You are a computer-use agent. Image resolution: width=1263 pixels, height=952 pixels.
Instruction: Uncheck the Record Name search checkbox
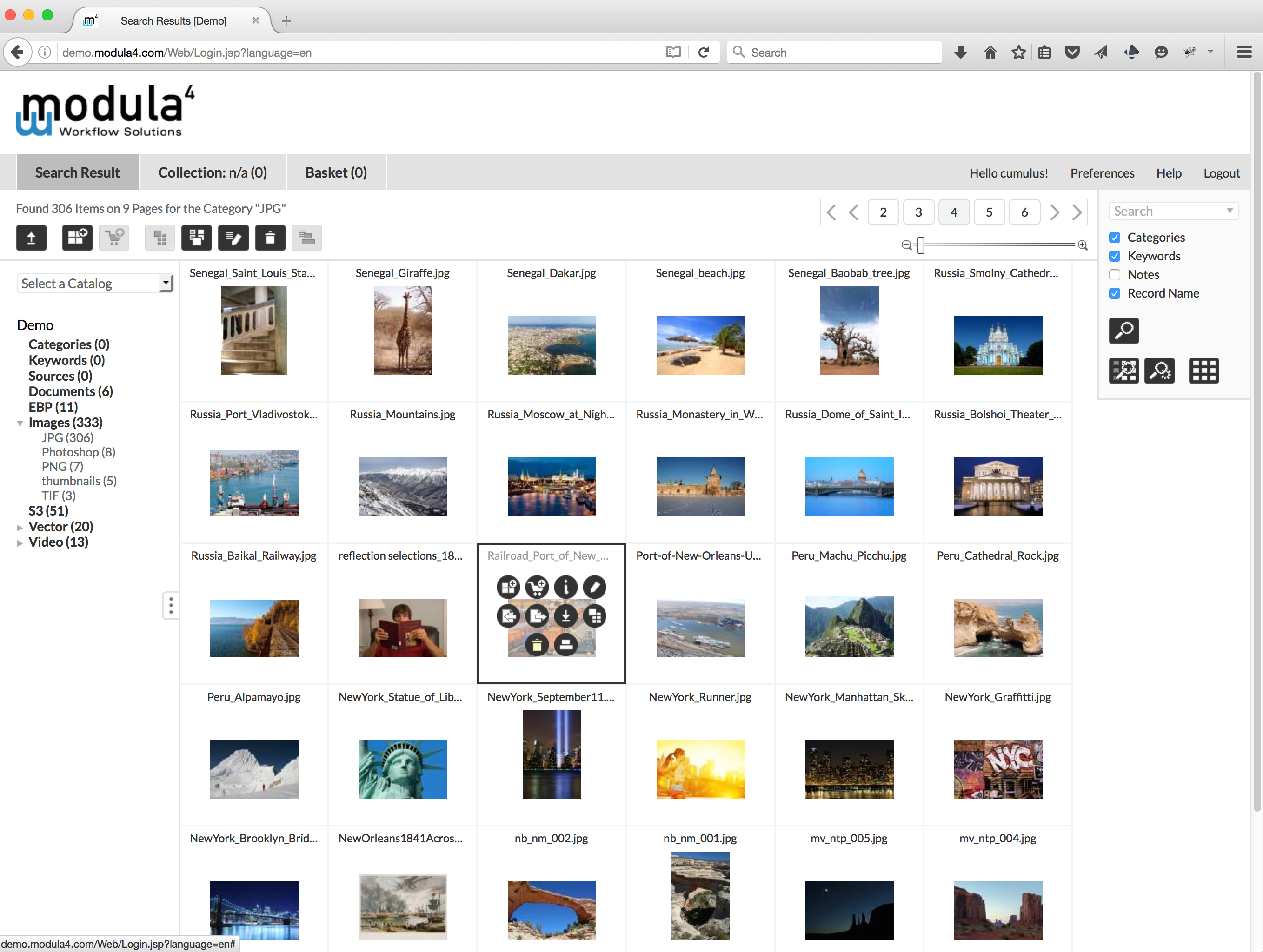click(1115, 293)
